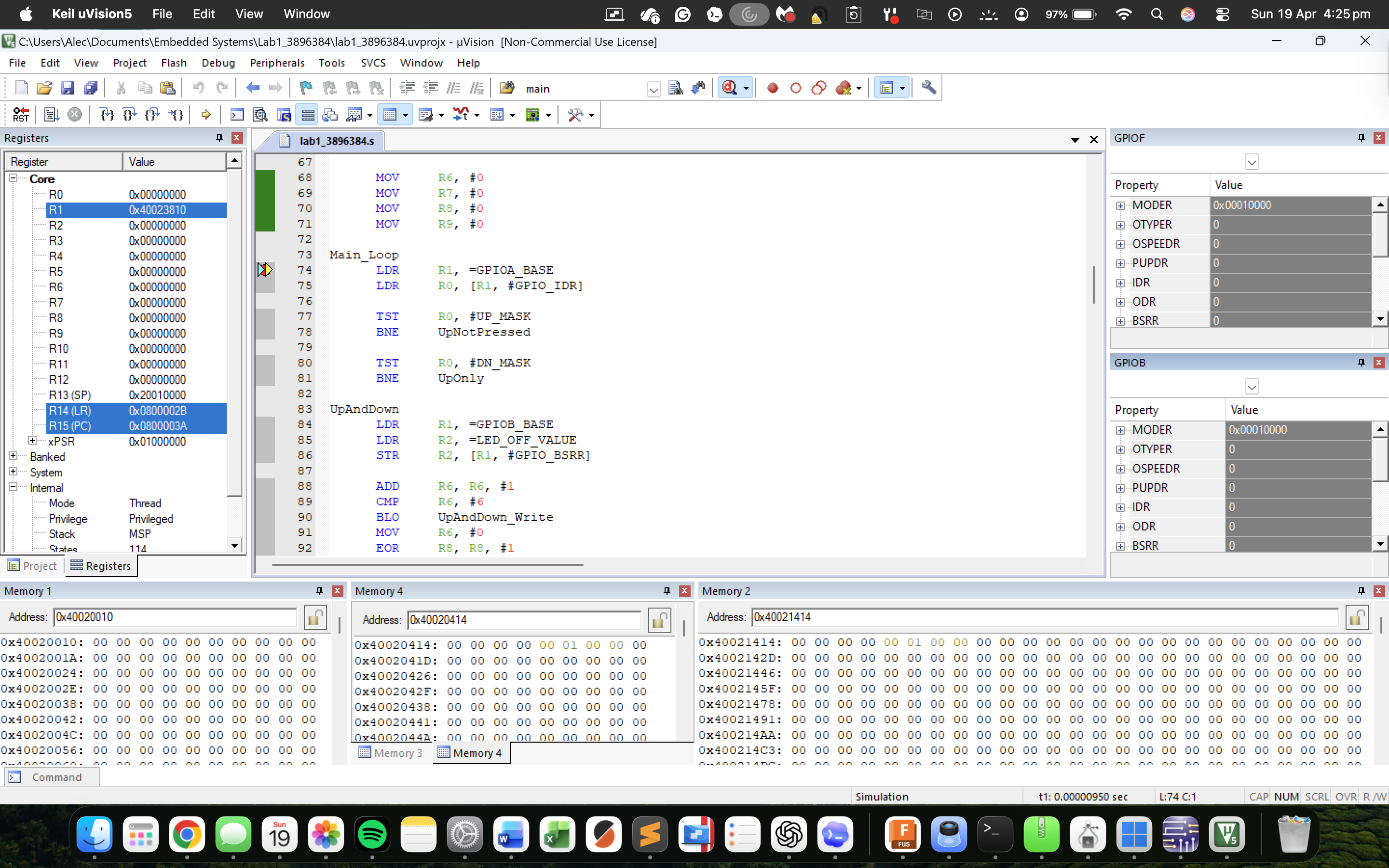Toggle the Registers Window icon
This screenshot has height=868, width=1389.
point(308,114)
